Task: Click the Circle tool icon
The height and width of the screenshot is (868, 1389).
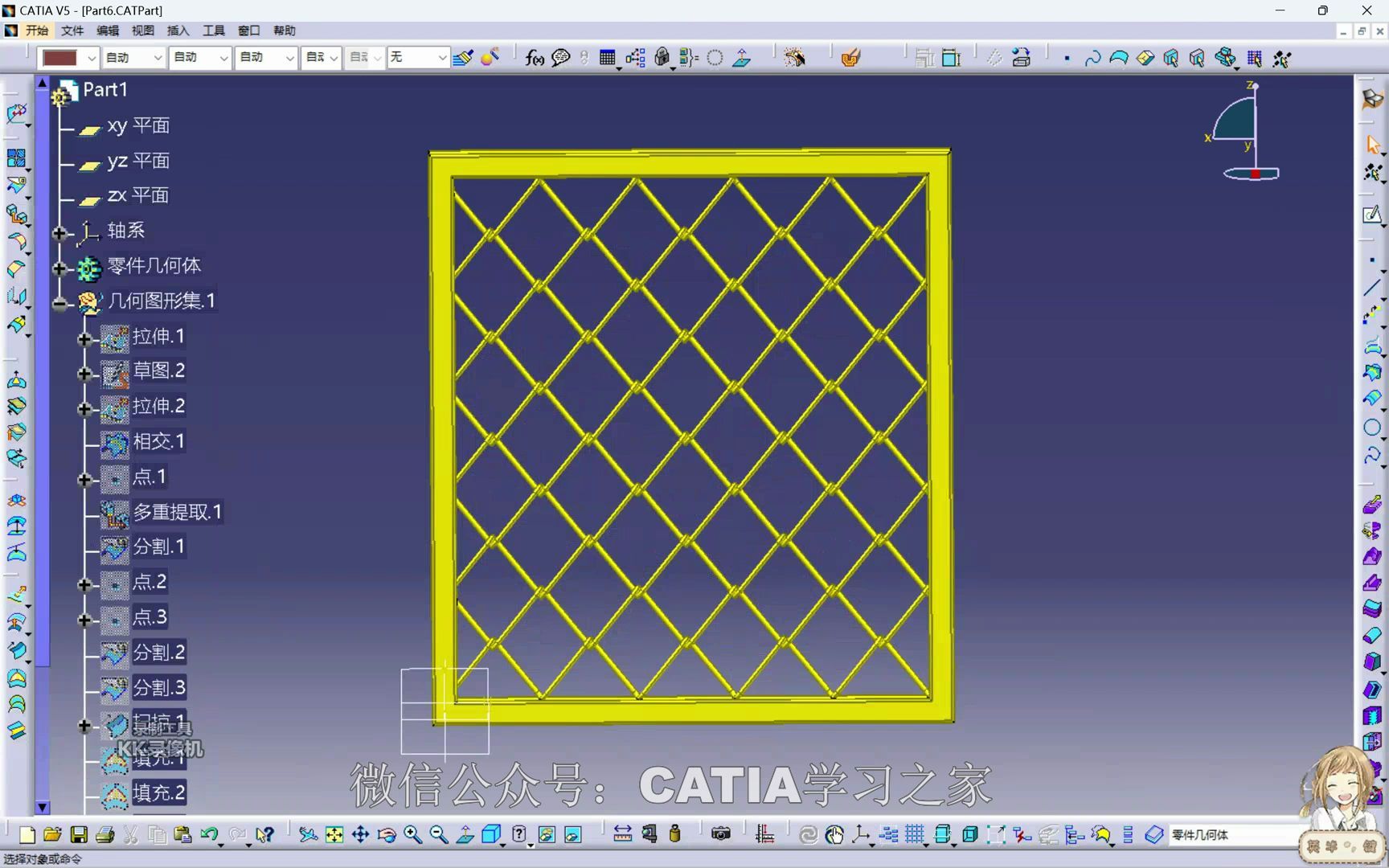Action: [x=1372, y=428]
